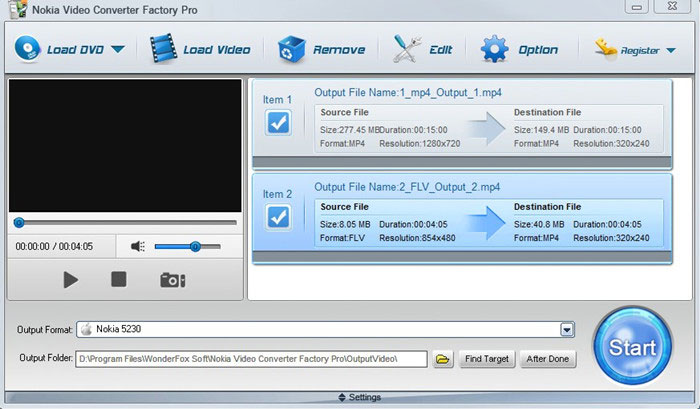
Task: Click the Item 2 progress bar
Action: pos(462,256)
